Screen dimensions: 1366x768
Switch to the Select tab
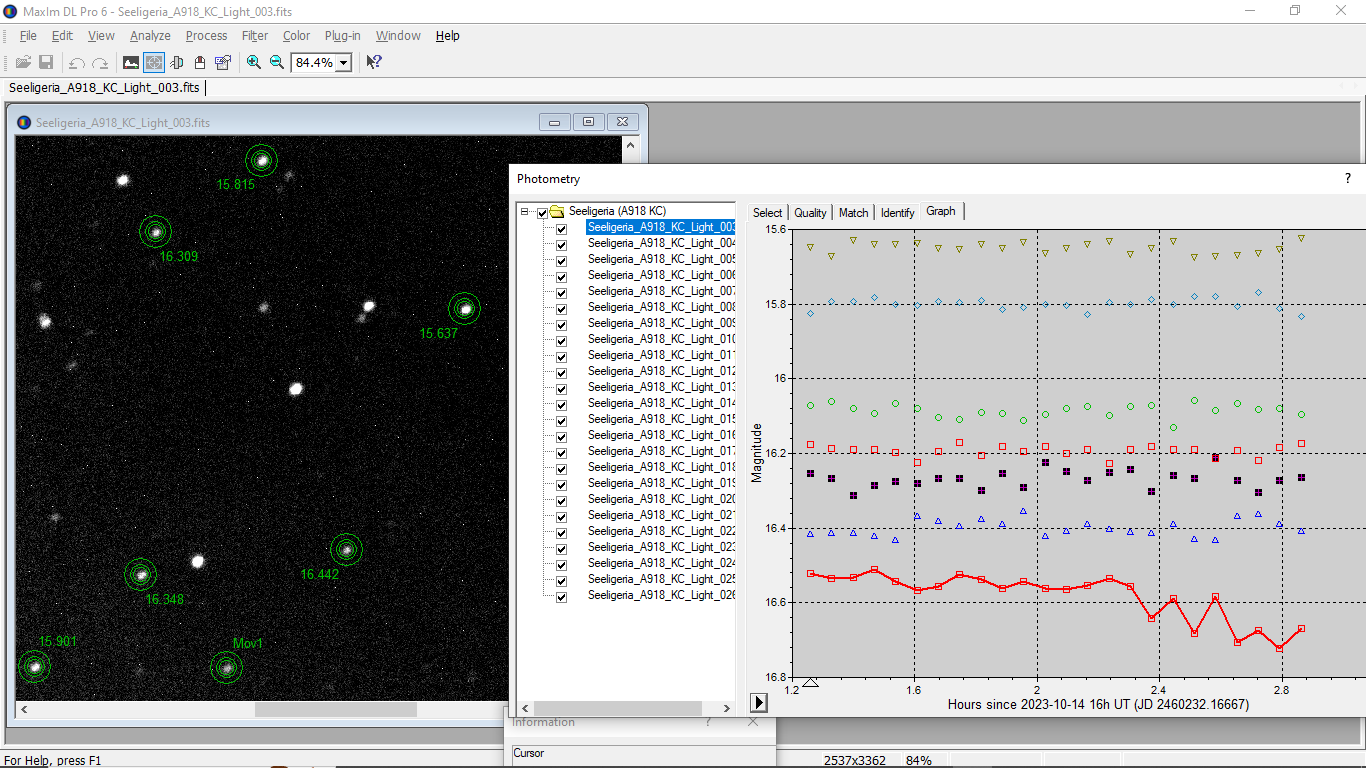[x=768, y=212]
